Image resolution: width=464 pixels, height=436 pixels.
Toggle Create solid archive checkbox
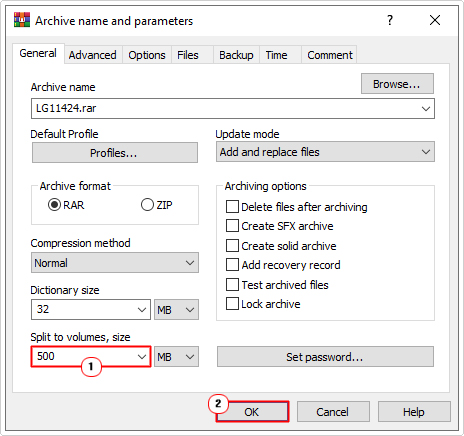pyautogui.click(x=232, y=246)
